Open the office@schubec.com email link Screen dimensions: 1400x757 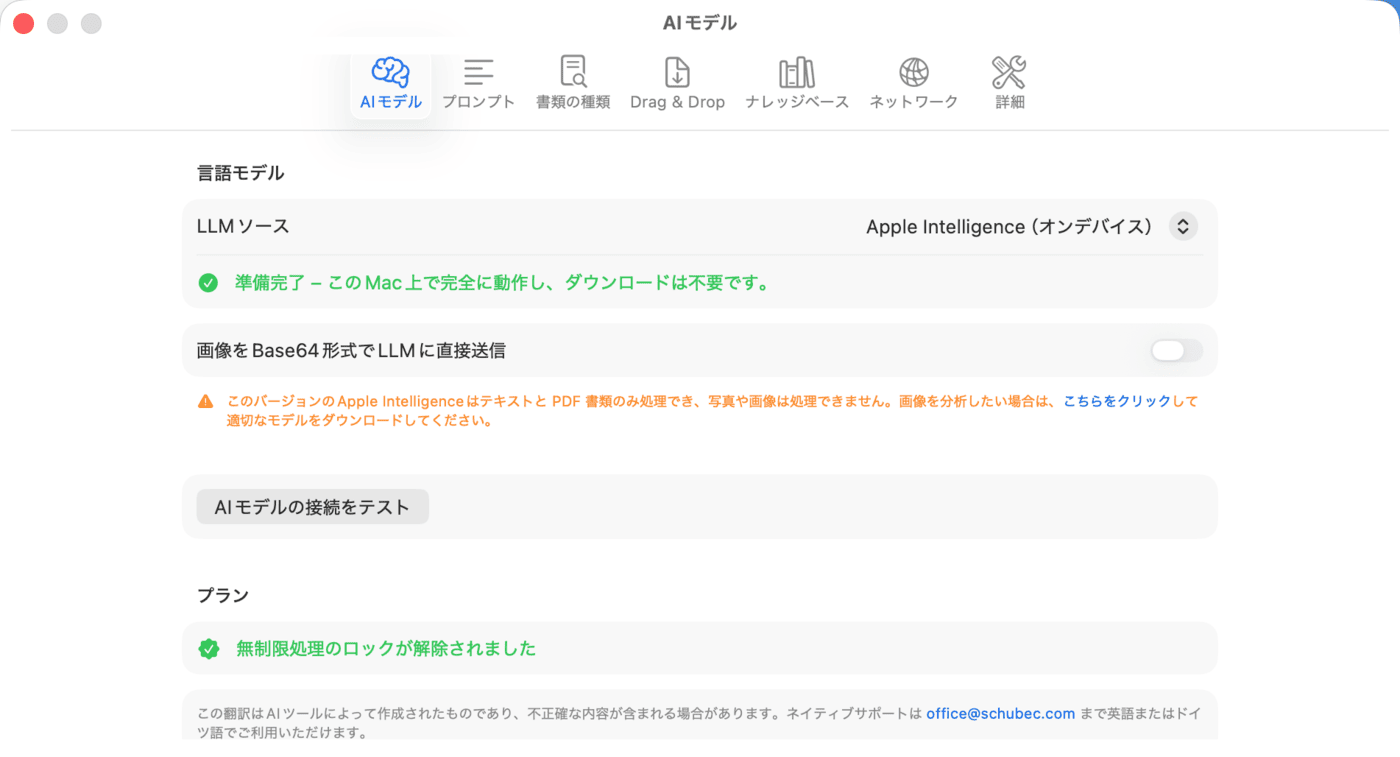tap(1000, 714)
